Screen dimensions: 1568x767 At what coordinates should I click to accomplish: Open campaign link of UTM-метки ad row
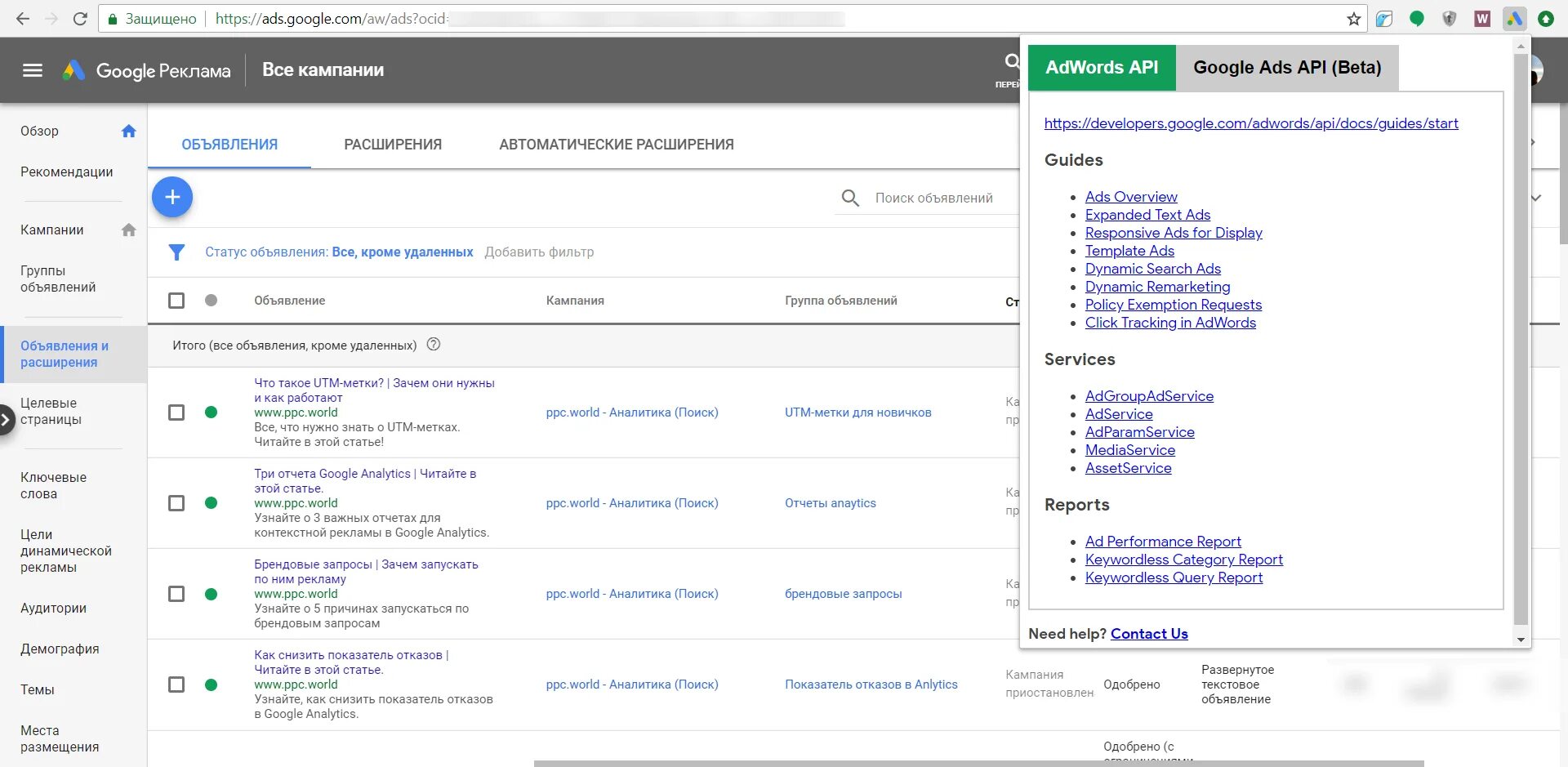pos(632,412)
